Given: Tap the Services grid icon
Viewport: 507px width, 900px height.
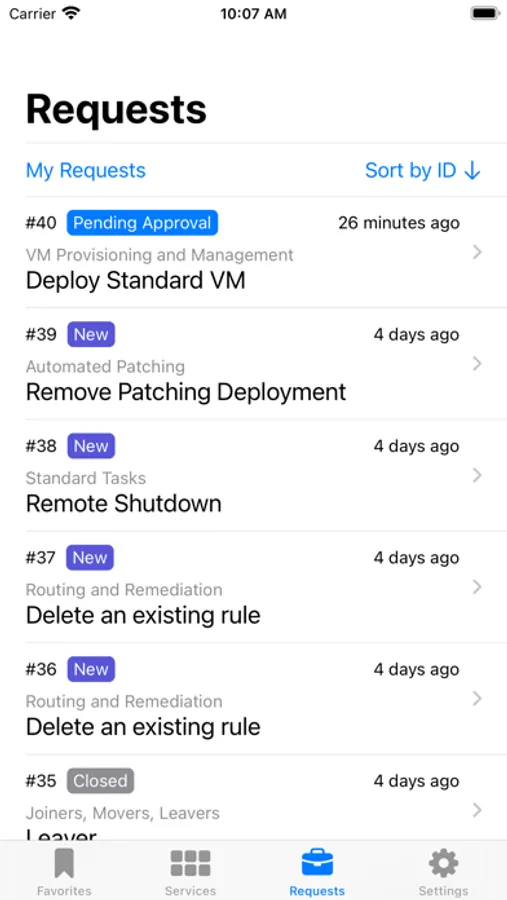Looking at the screenshot, I should tap(190, 864).
